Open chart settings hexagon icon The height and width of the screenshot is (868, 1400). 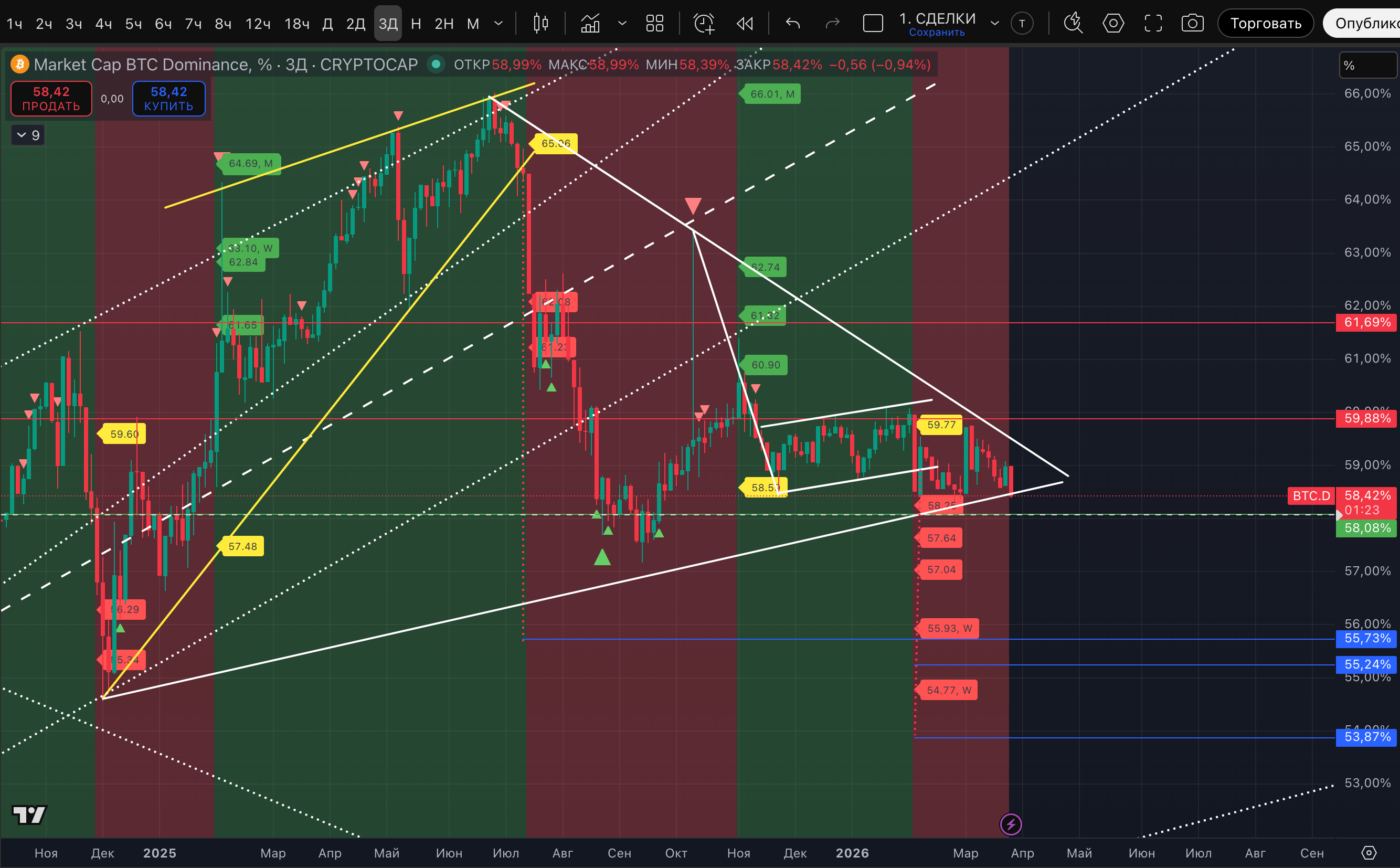click(1113, 24)
